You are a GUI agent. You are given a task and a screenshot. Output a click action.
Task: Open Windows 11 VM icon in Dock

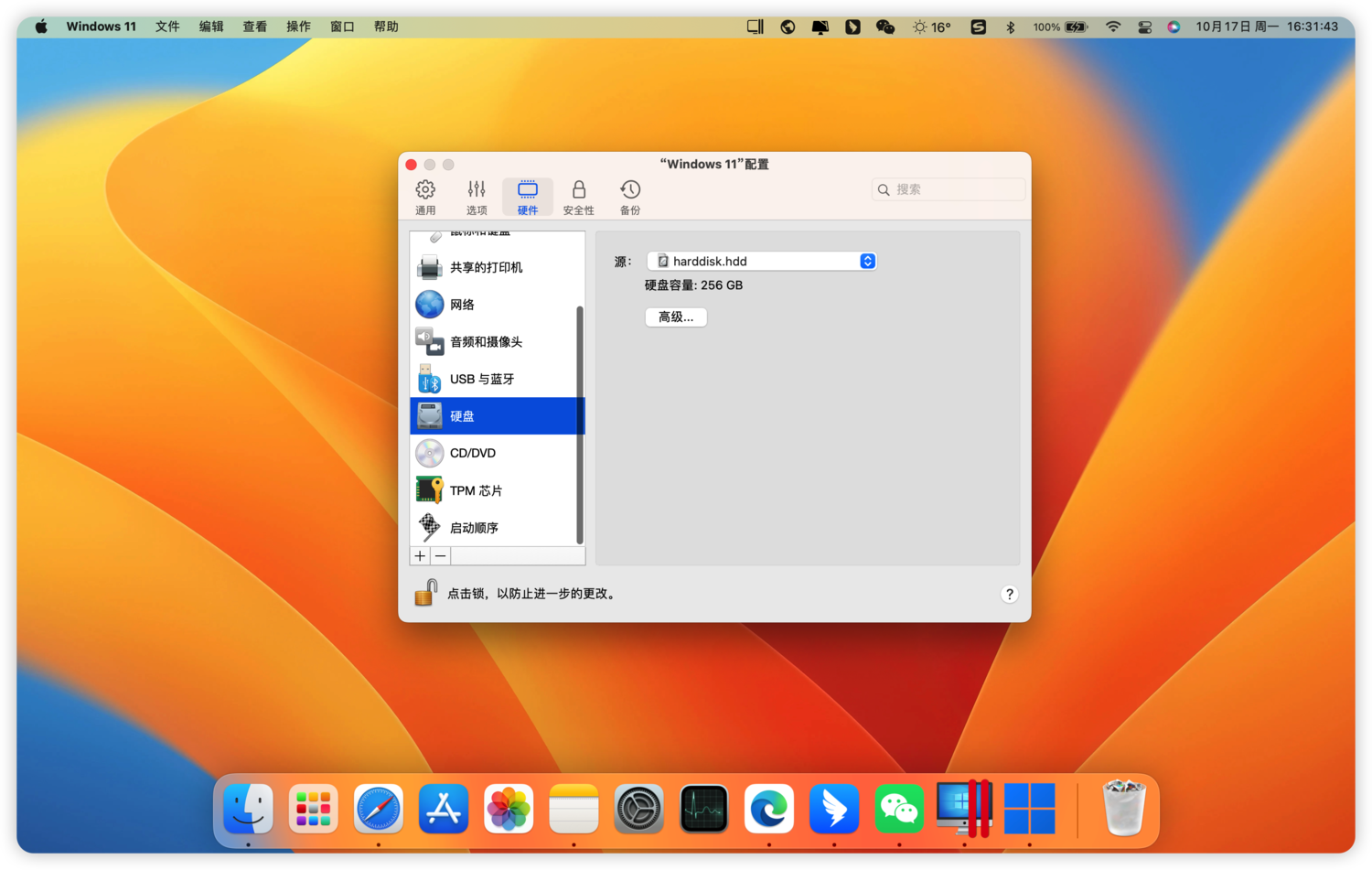(1030, 809)
